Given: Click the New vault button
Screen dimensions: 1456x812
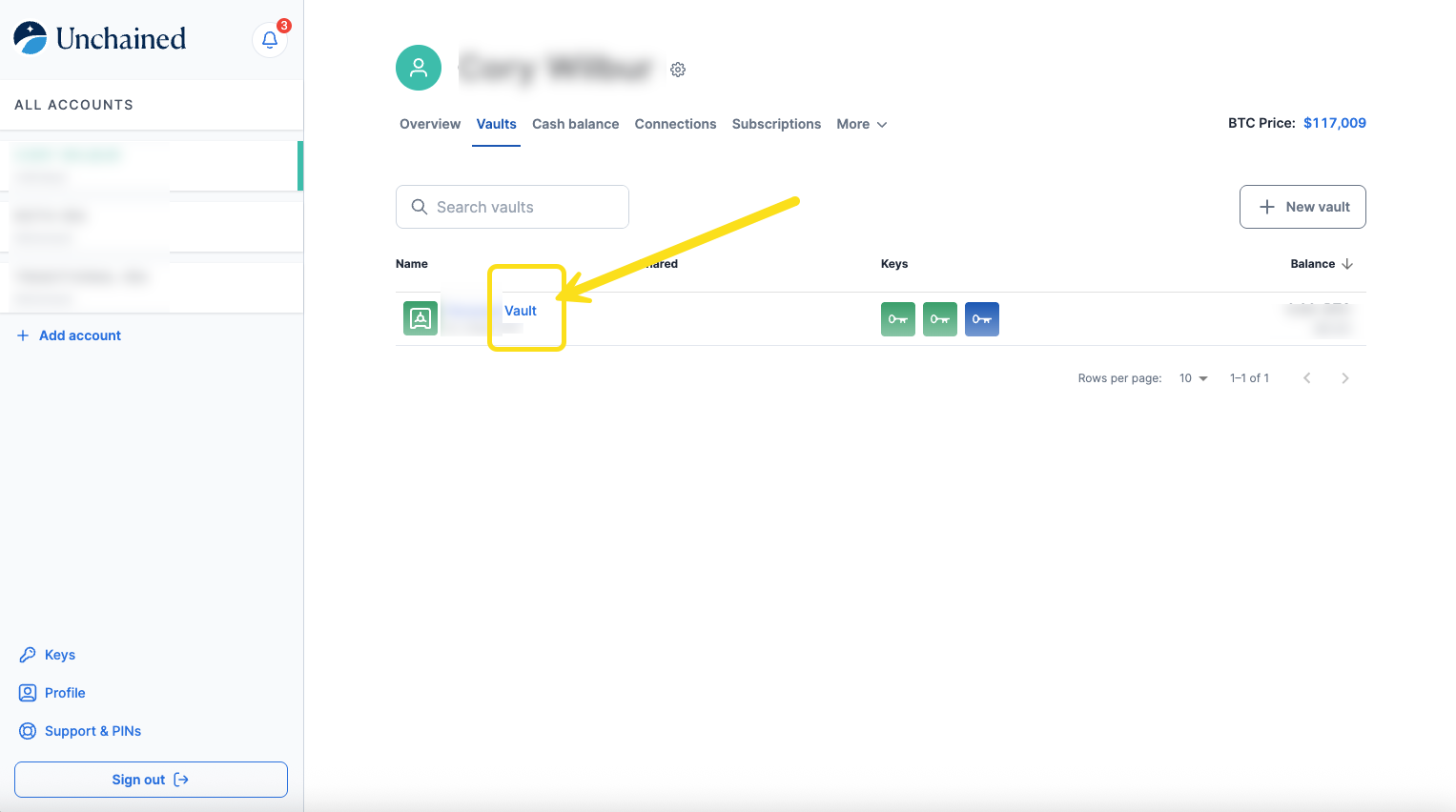Looking at the screenshot, I should coord(1302,207).
